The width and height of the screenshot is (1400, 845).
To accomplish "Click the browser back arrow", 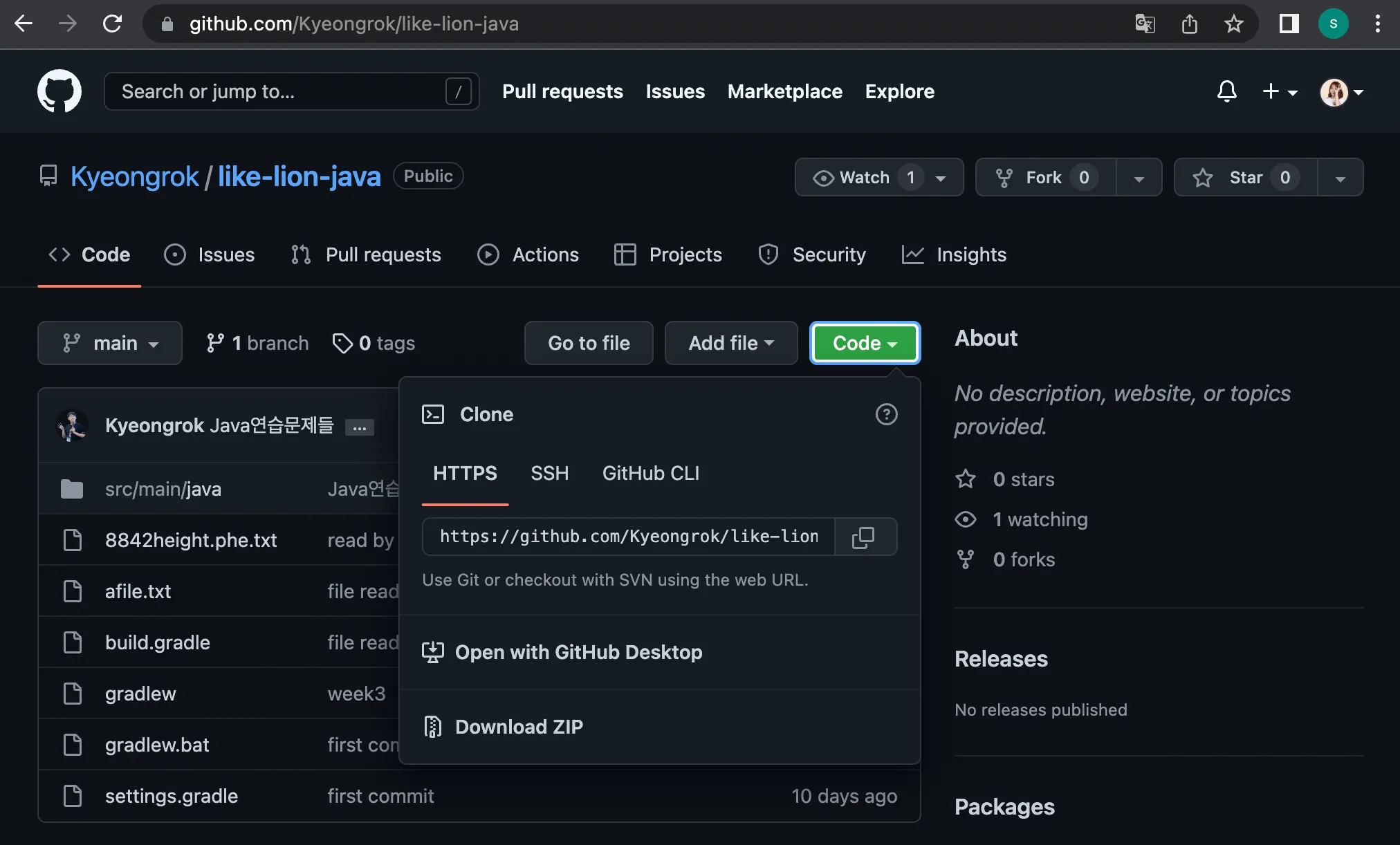I will click(x=24, y=24).
